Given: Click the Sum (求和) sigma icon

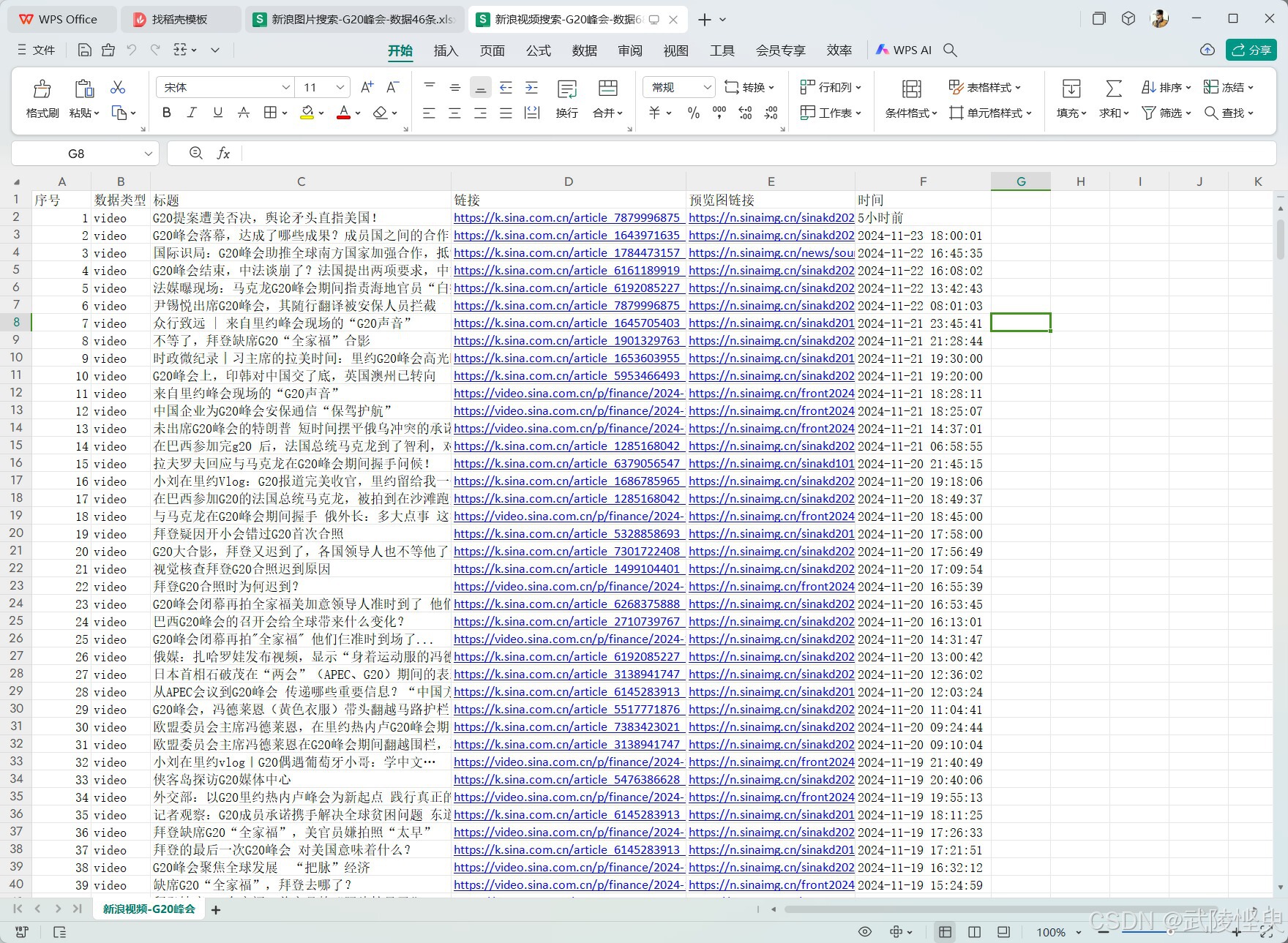Looking at the screenshot, I should pos(1113,89).
